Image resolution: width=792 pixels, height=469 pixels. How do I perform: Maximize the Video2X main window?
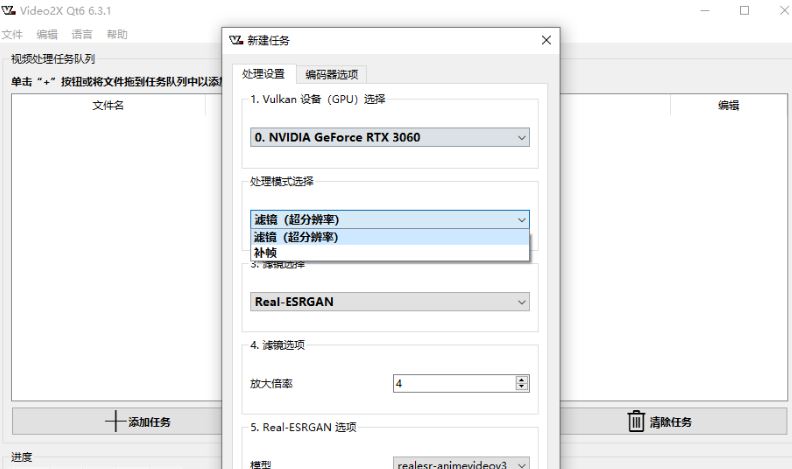tap(744, 10)
